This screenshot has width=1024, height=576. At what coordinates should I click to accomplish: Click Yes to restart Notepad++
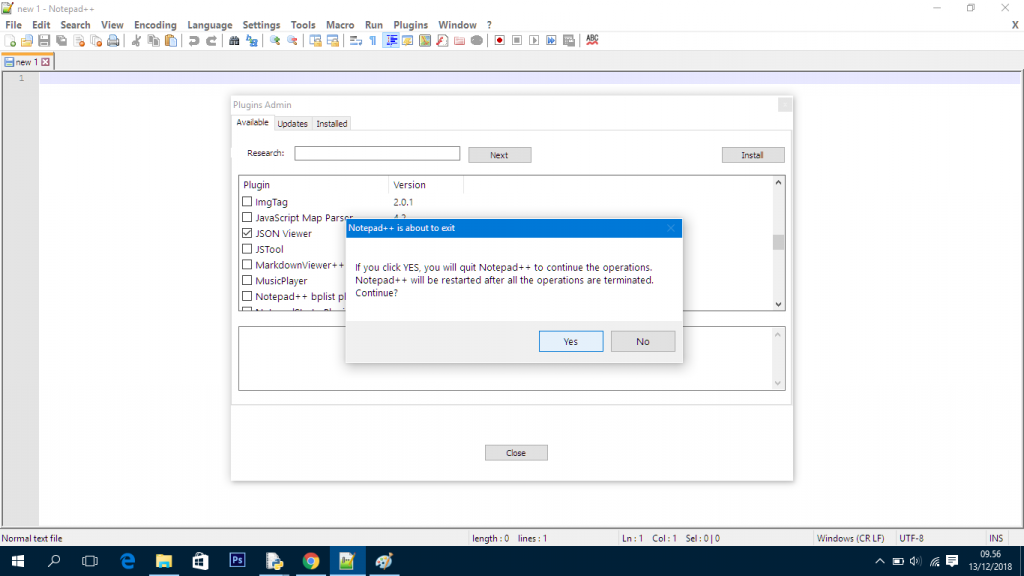point(570,342)
